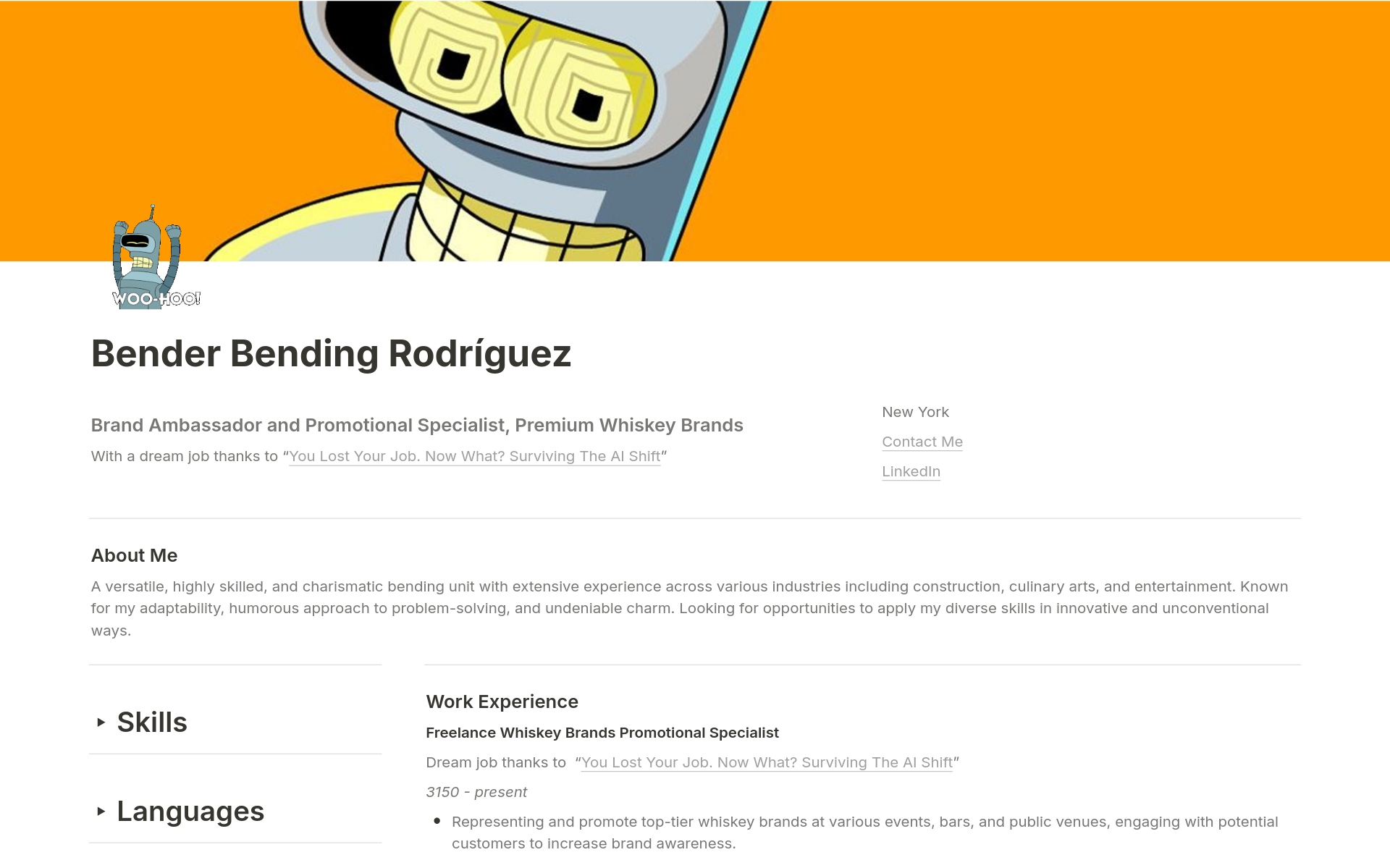The height and width of the screenshot is (868, 1390).
Task: Click the Brand Ambassador subtitle heading
Action: click(x=416, y=425)
